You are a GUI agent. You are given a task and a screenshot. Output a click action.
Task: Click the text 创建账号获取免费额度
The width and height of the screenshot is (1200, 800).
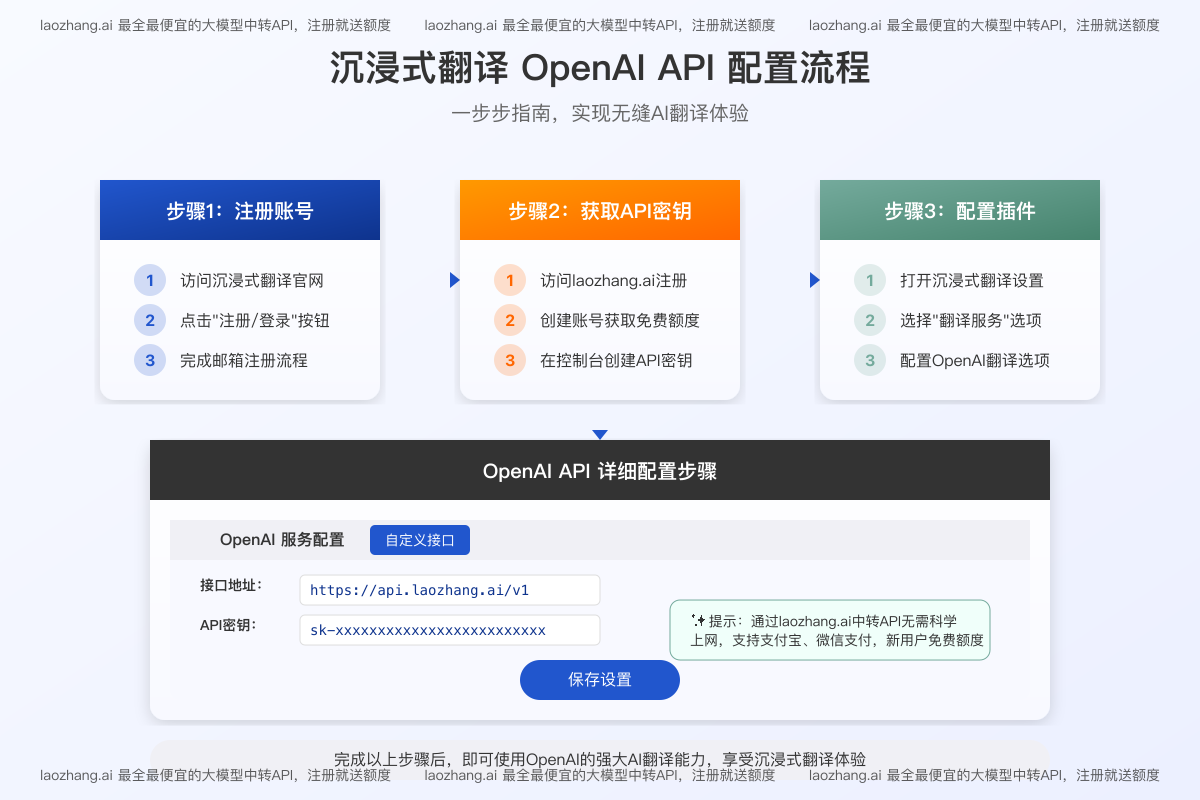pyautogui.click(x=620, y=321)
